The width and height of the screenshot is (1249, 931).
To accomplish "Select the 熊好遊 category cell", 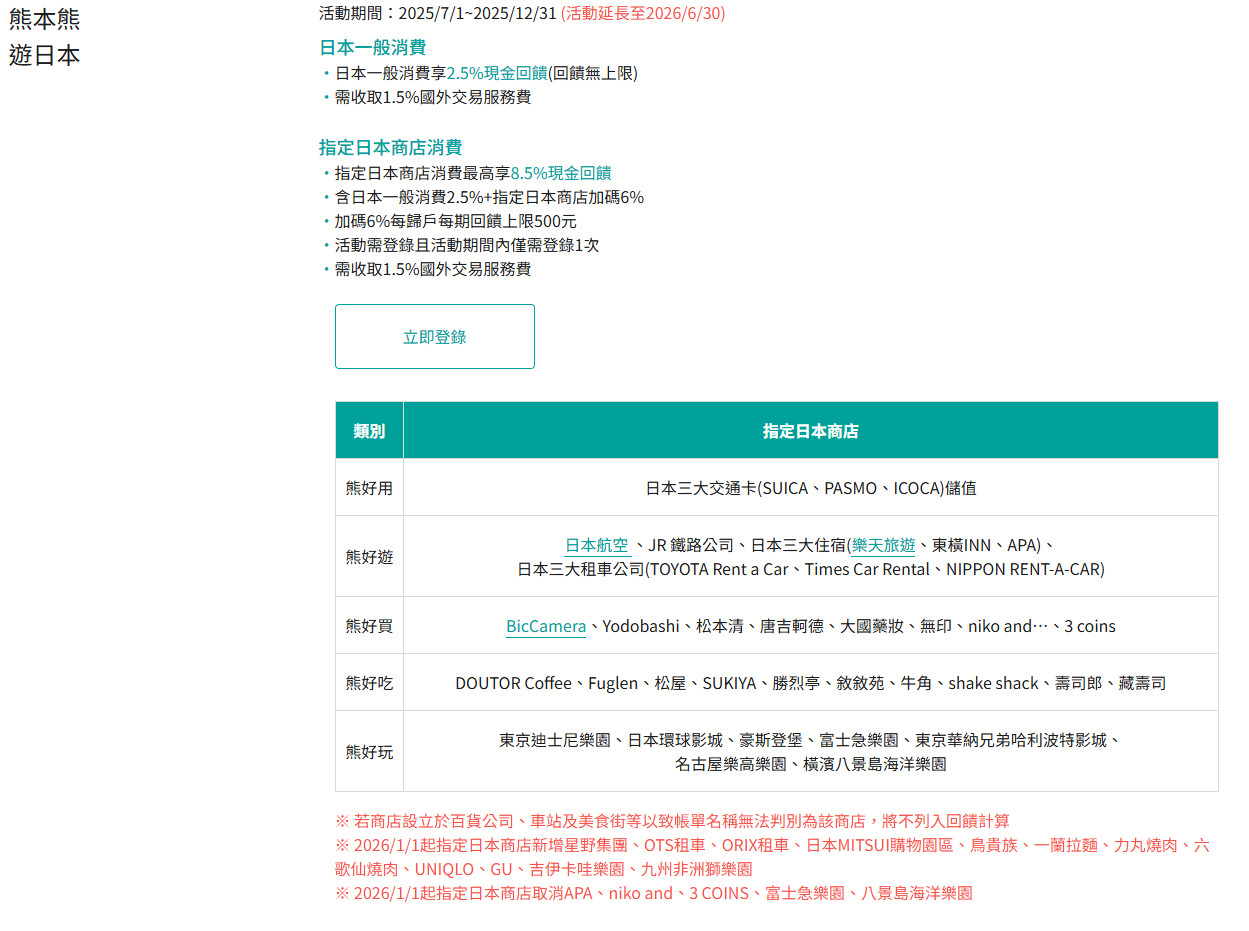I will tap(369, 557).
